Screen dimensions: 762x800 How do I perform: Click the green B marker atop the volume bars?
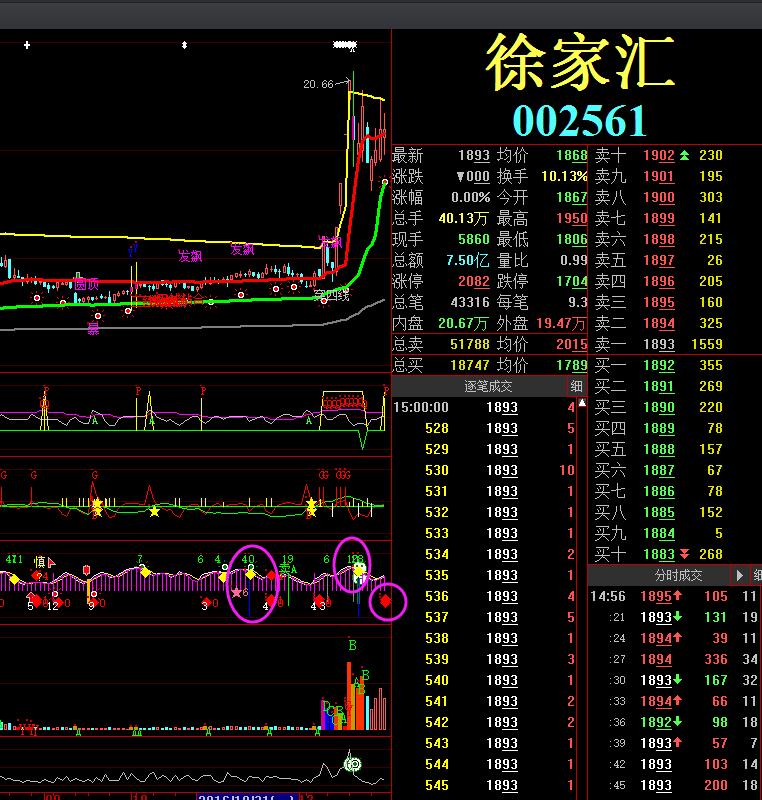[x=352, y=645]
